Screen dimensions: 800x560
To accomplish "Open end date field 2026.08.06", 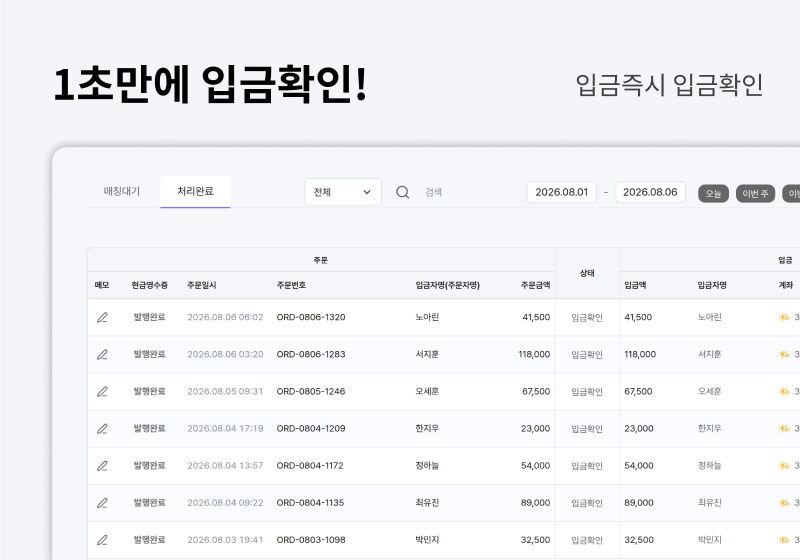I will (650, 192).
